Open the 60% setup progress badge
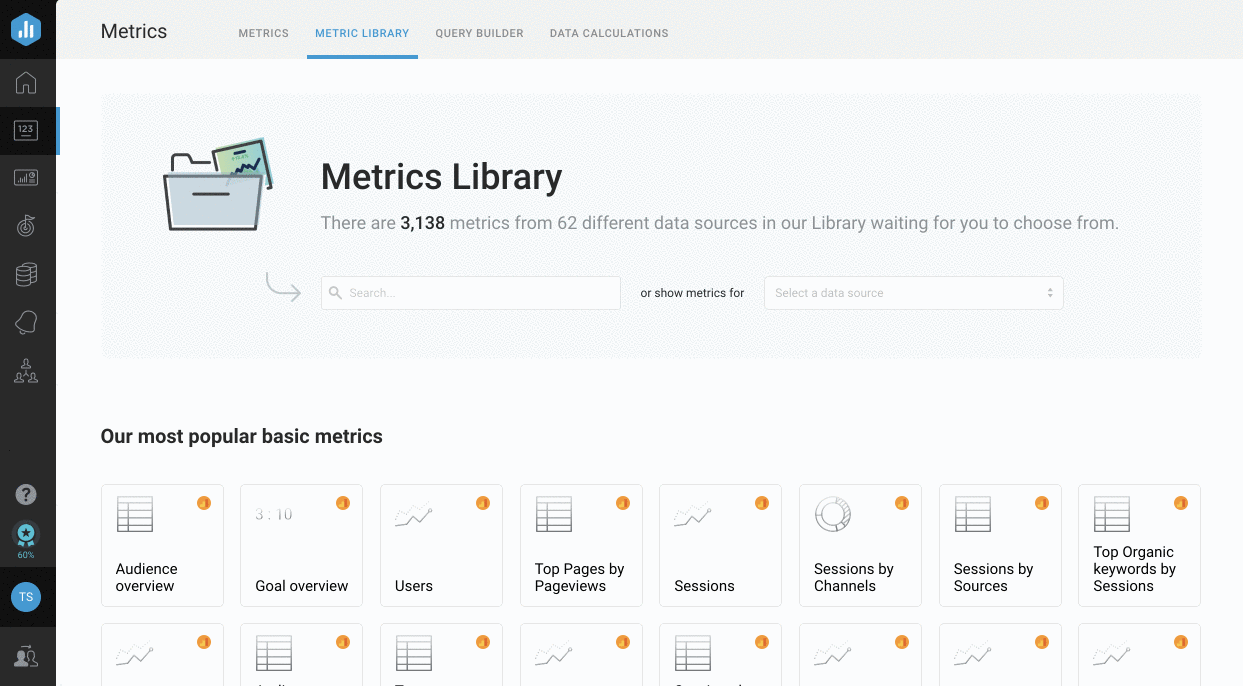This screenshot has height=686, width=1243. [x=27, y=539]
